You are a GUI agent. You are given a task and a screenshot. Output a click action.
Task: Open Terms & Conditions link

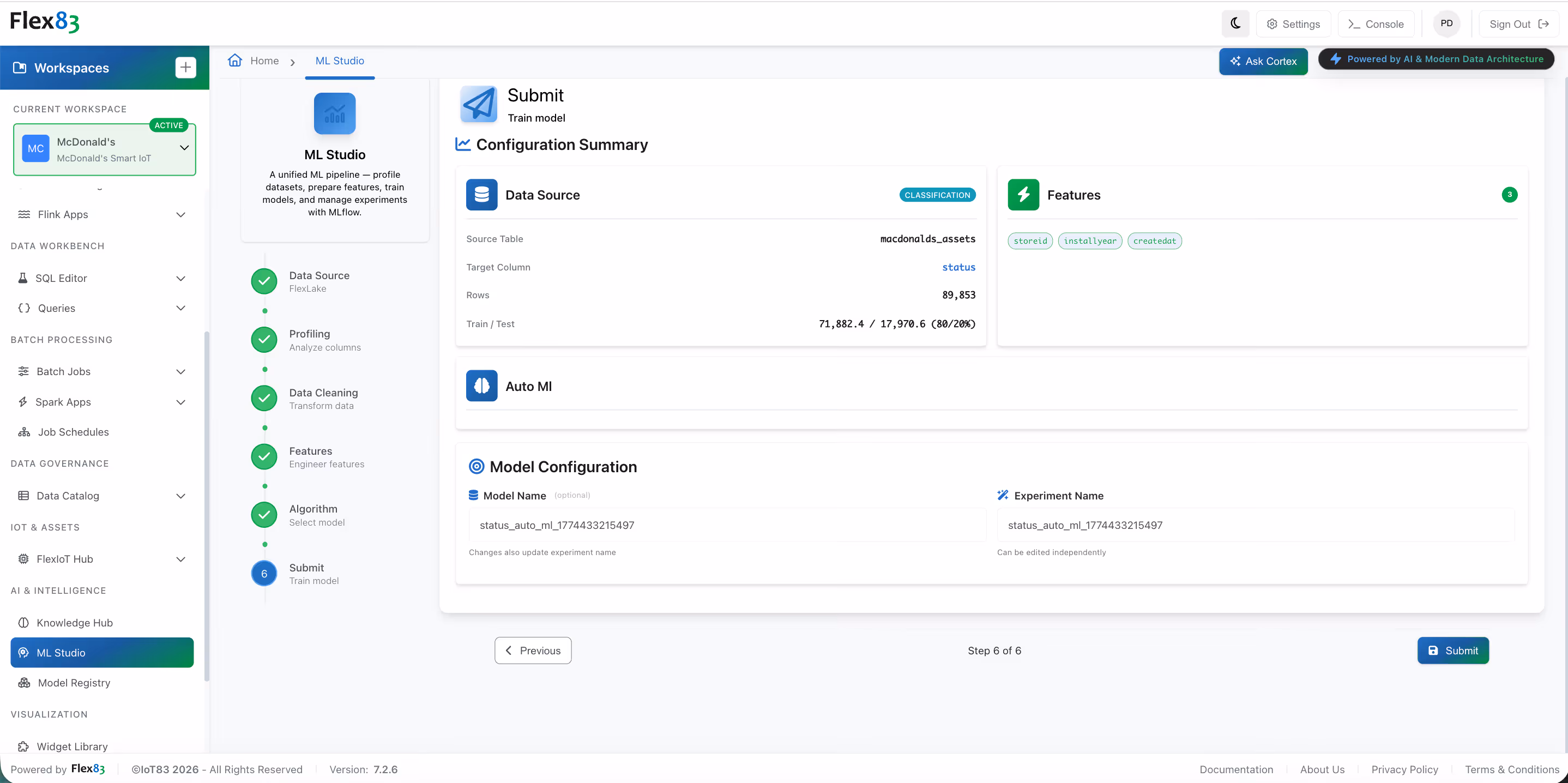tap(1511, 769)
